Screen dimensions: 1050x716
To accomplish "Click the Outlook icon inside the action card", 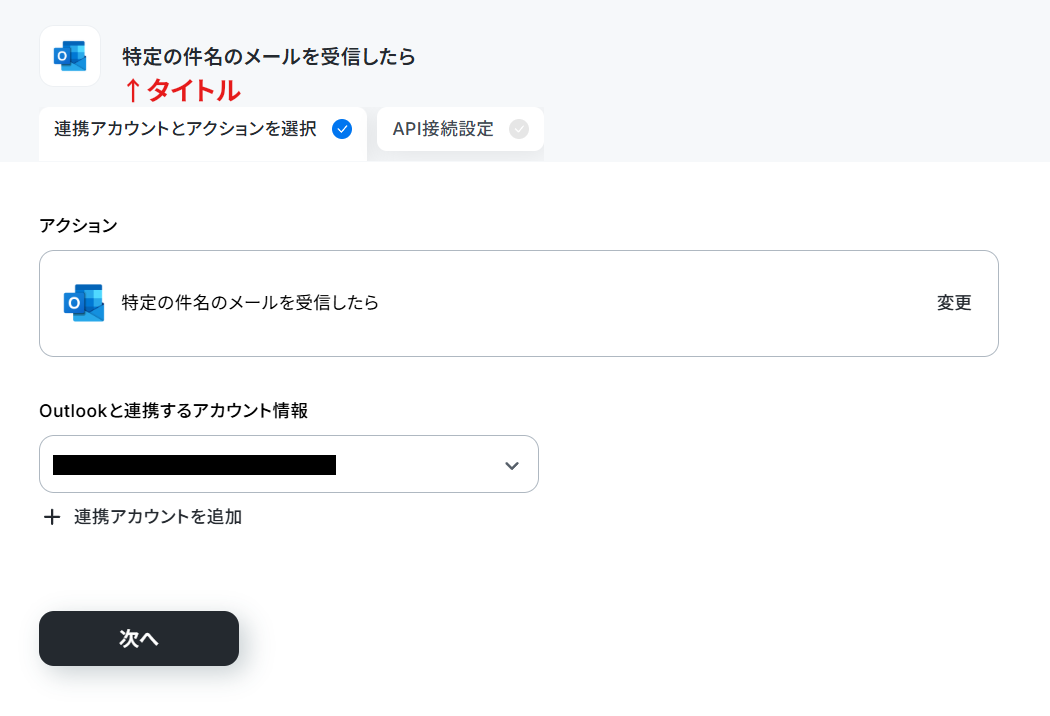I will (84, 303).
